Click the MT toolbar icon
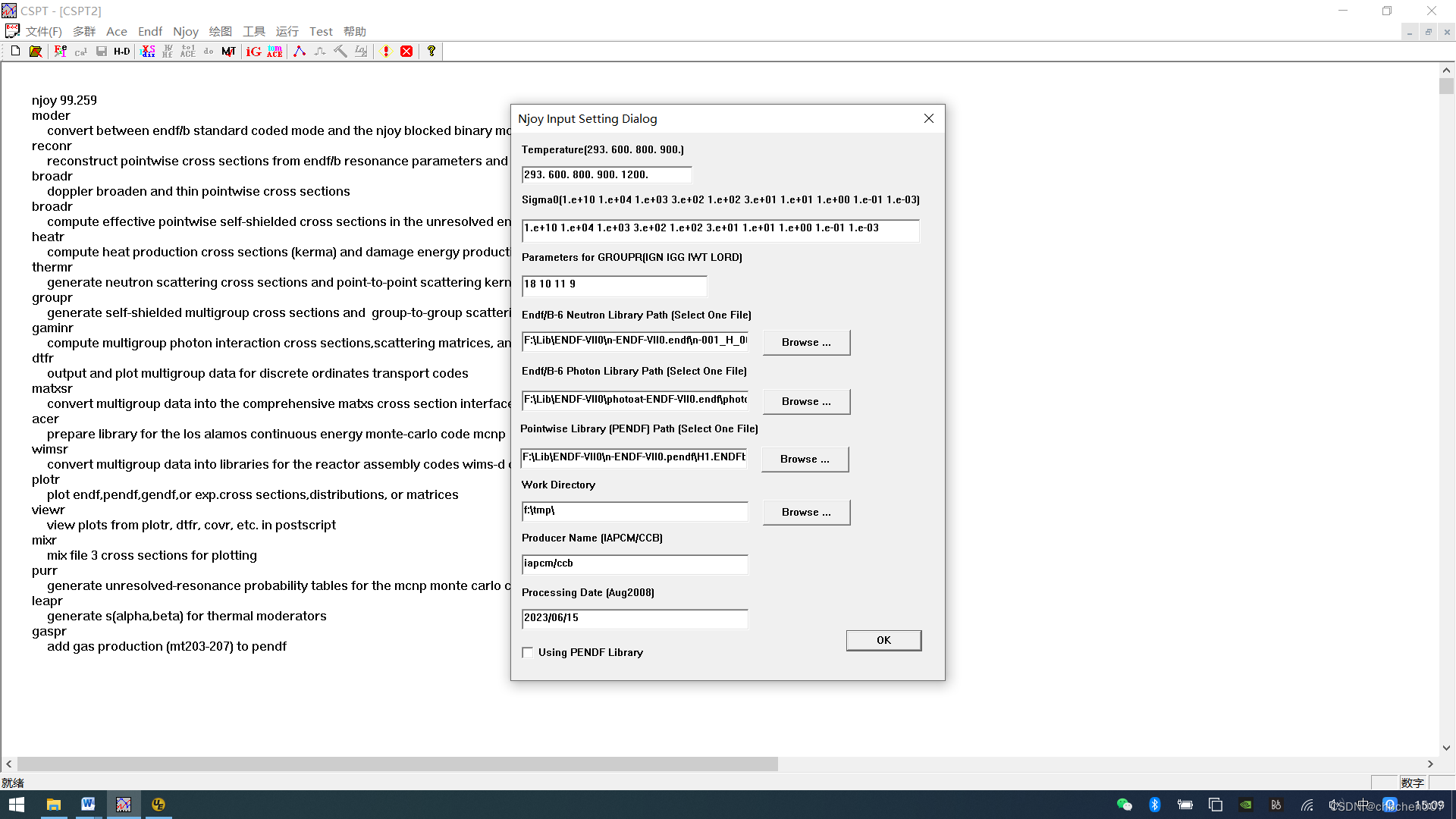This screenshot has height=819, width=1456. coord(228,51)
